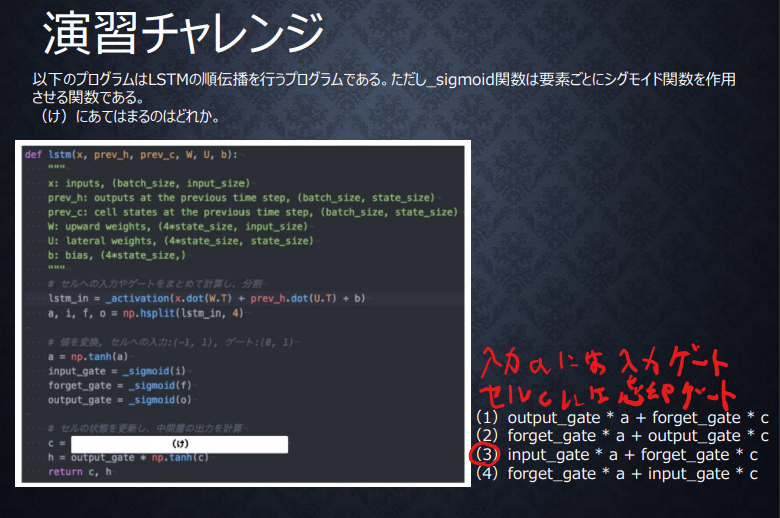Select answer option (2) forget_gate * a + output_gate * c
Viewport: 780px width, 518px height.
[622, 436]
